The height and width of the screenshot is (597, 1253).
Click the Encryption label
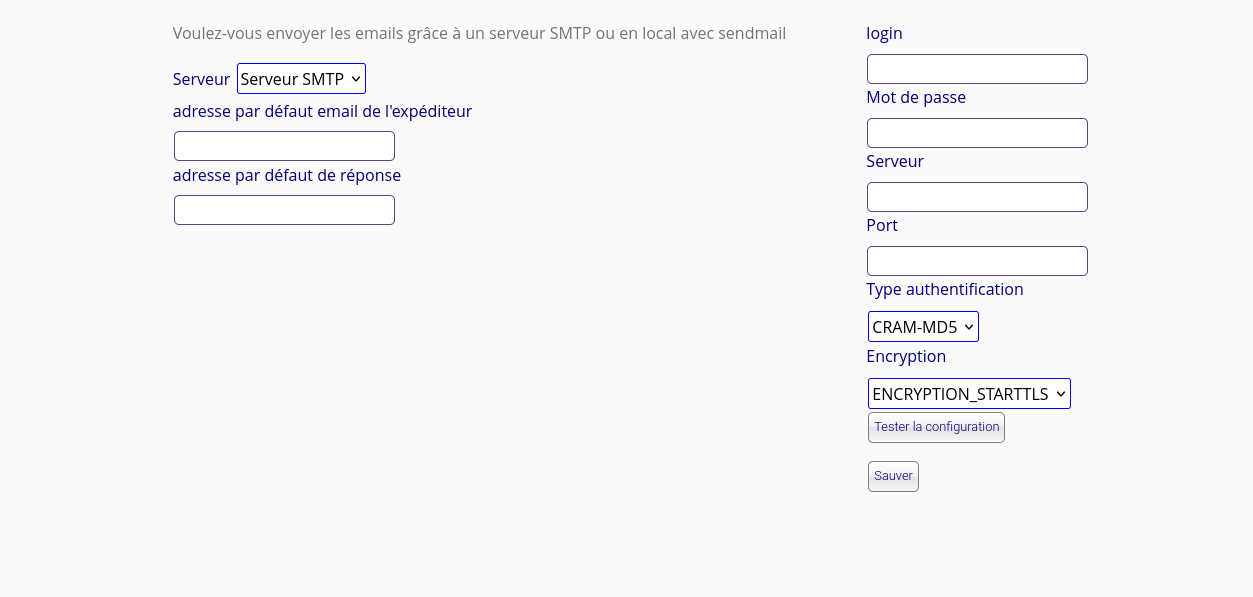click(905, 356)
